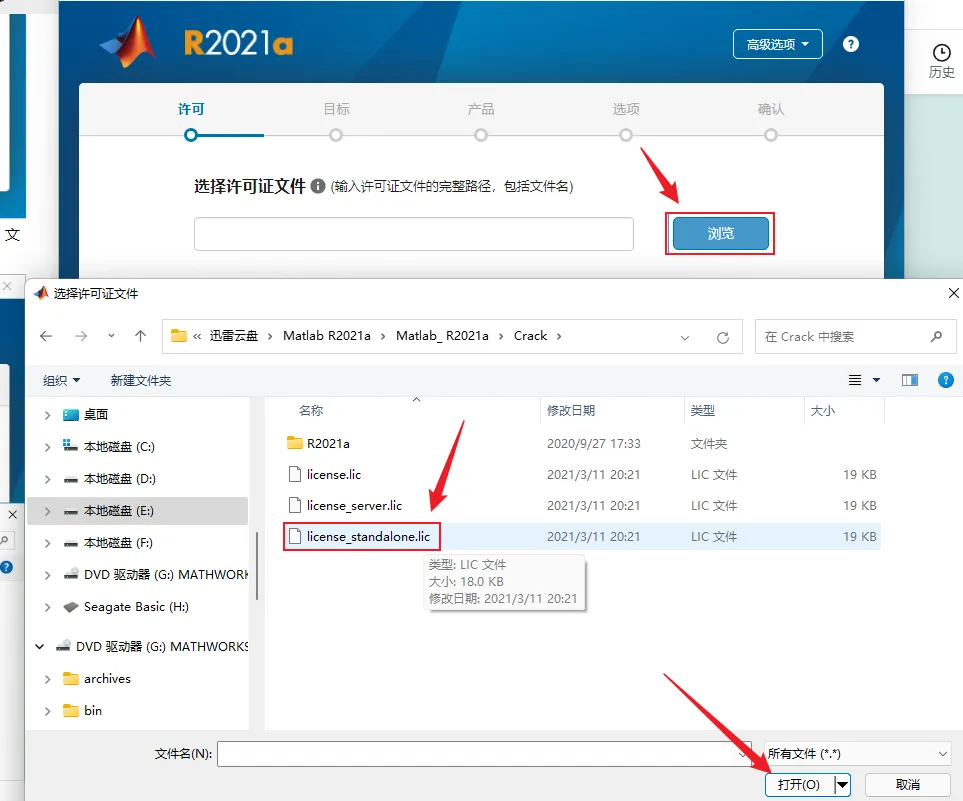This screenshot has width=963, height=801.
Task: Click the 浏览 button
Action: (720, 233)
